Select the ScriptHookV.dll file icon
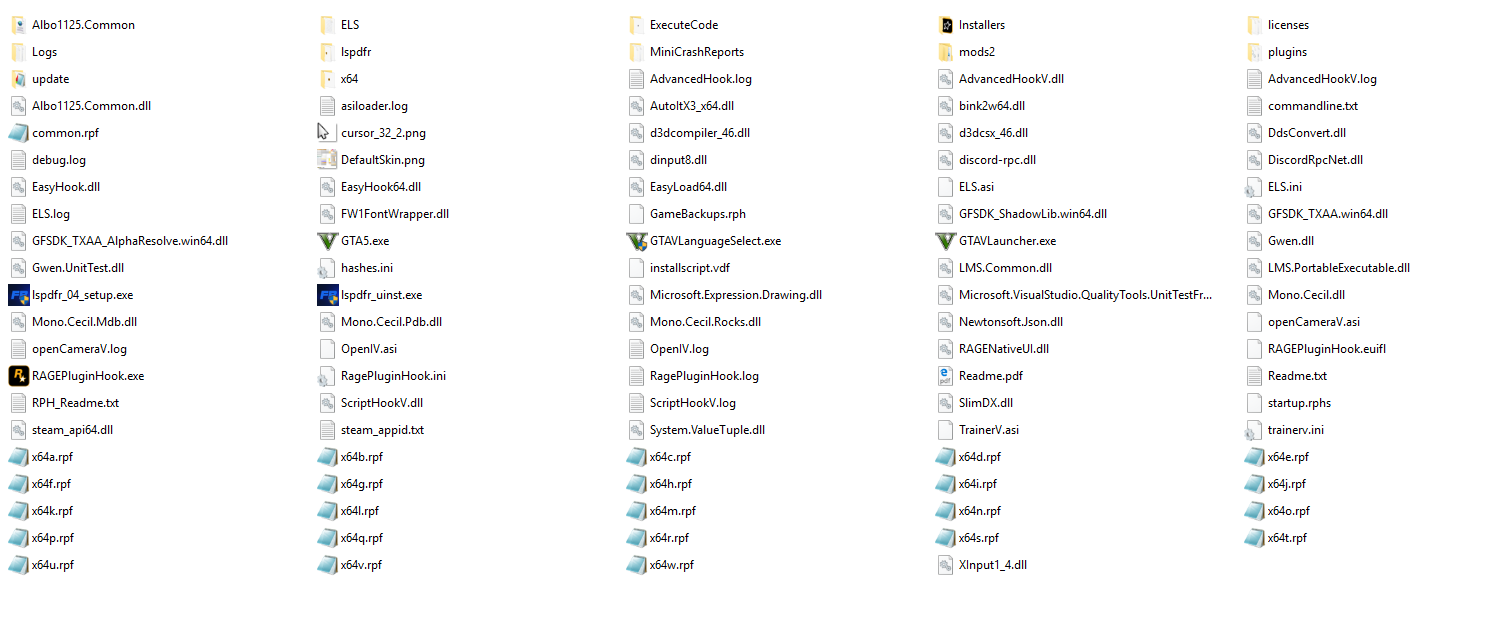 [x=328, y=403]
